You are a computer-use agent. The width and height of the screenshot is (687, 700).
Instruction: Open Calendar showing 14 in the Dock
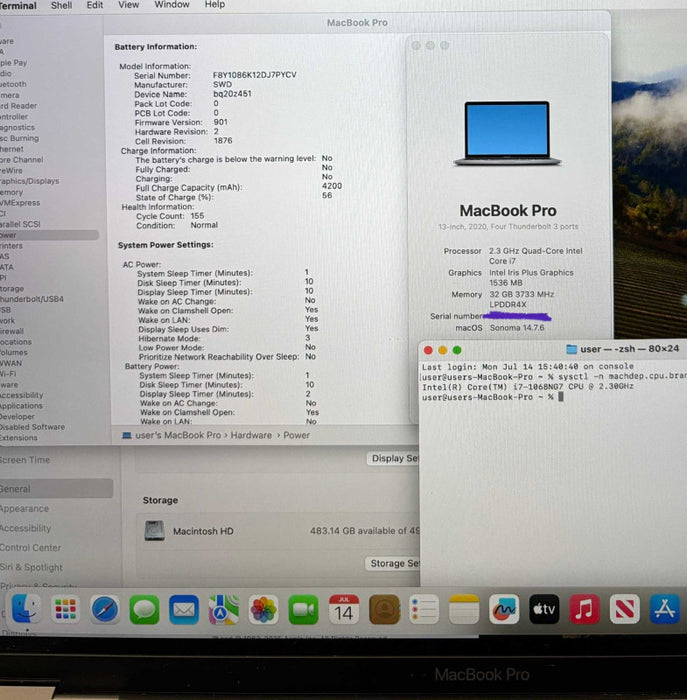[344, 609]
